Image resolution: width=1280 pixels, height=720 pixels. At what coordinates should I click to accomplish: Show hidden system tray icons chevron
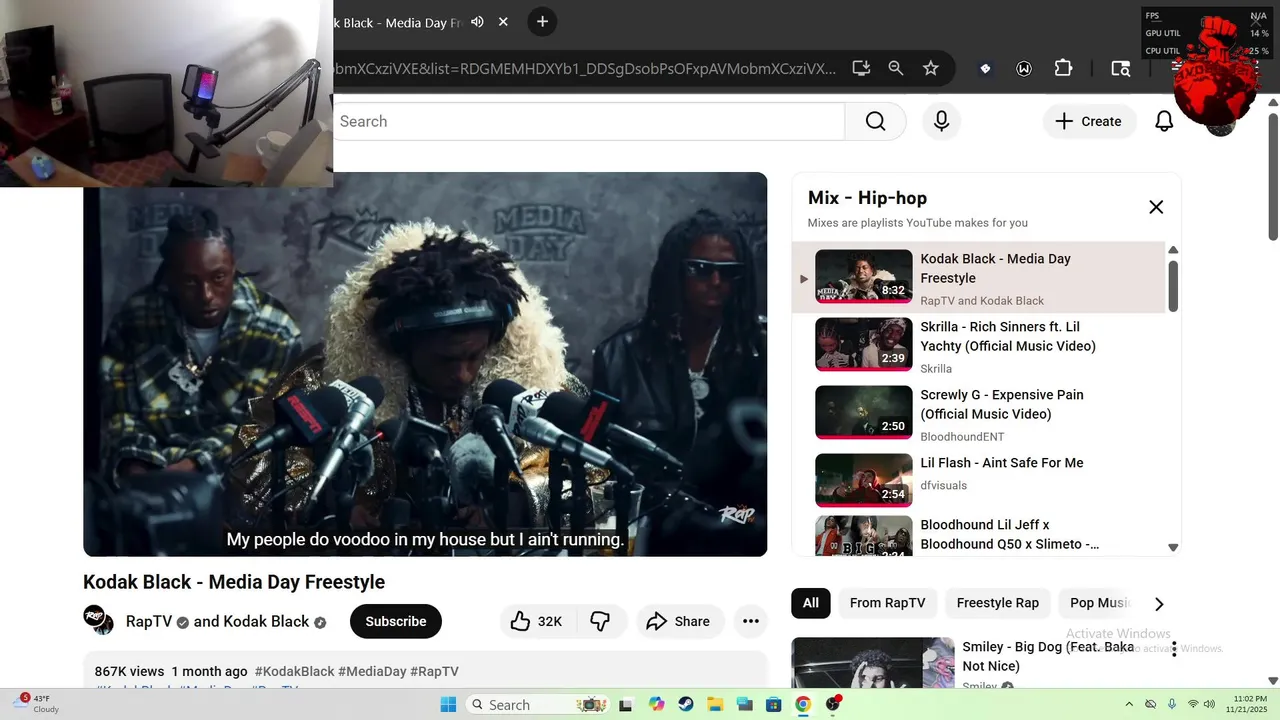pos(1129,705)
